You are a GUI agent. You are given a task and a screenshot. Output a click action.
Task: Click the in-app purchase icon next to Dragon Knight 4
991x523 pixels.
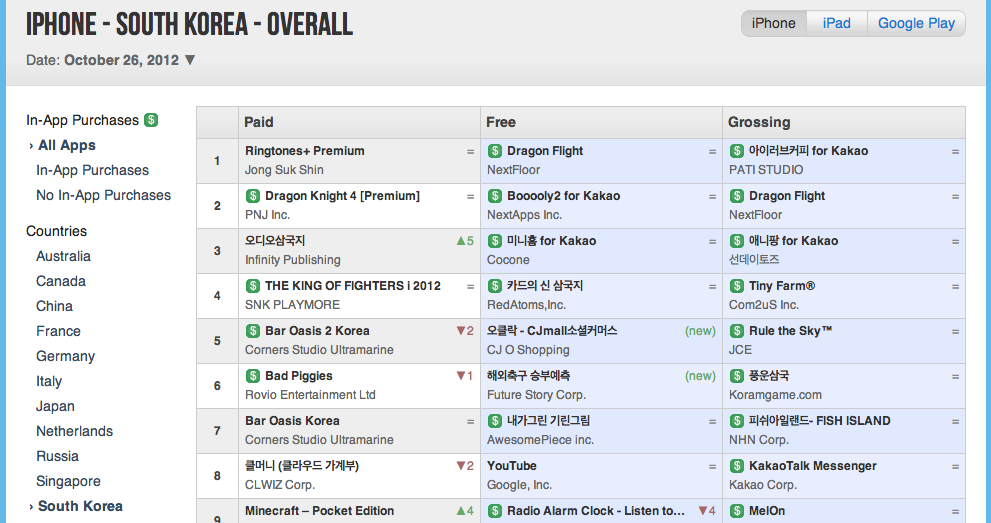[x=253, y=196]
